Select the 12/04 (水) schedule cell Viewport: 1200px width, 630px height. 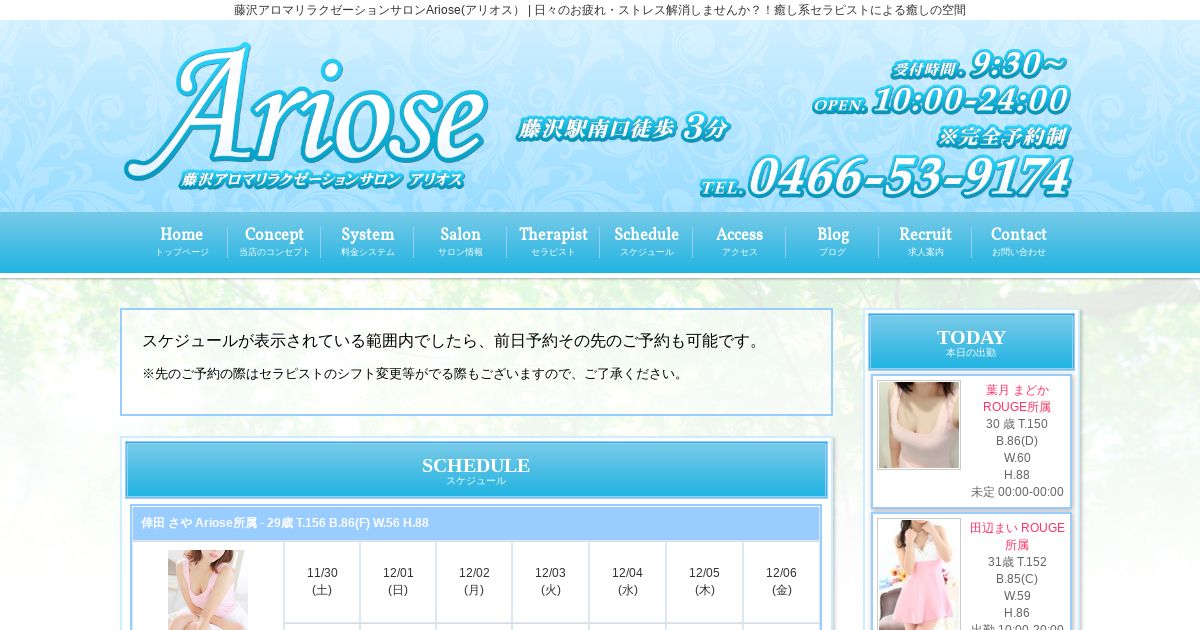627,581
